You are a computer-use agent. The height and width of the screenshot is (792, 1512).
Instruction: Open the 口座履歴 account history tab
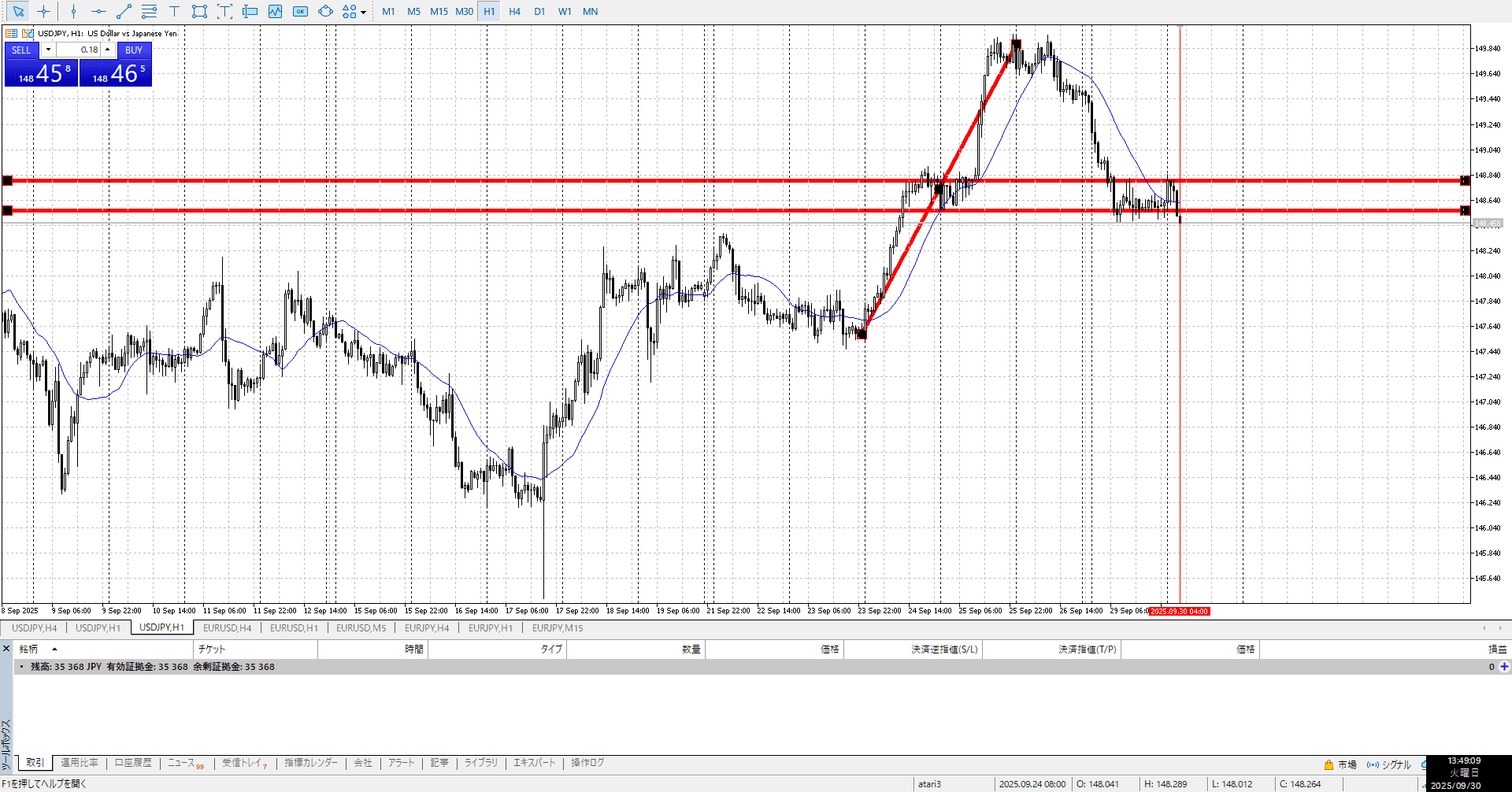coord(133,763)
